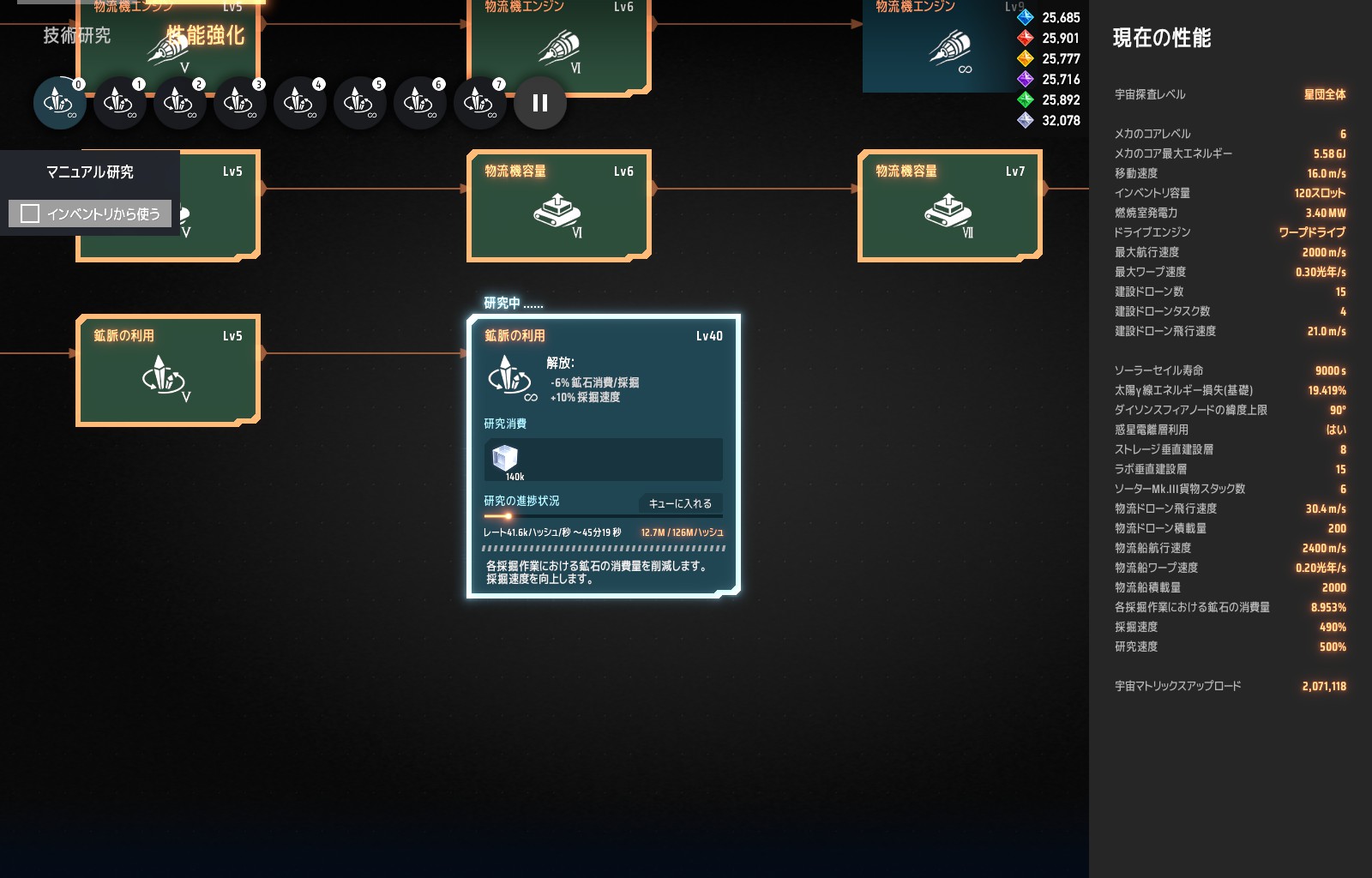Click 宇宙探査レベル row label
The height and width of the screenshot is (878, 1372).
(x=1150, y=94)
